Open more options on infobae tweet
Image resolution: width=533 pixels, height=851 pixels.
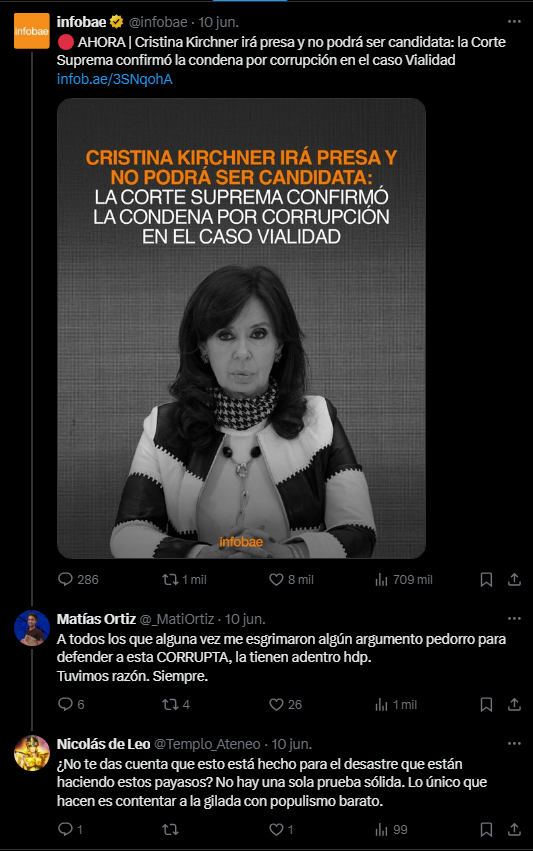(x=514, y=22)
